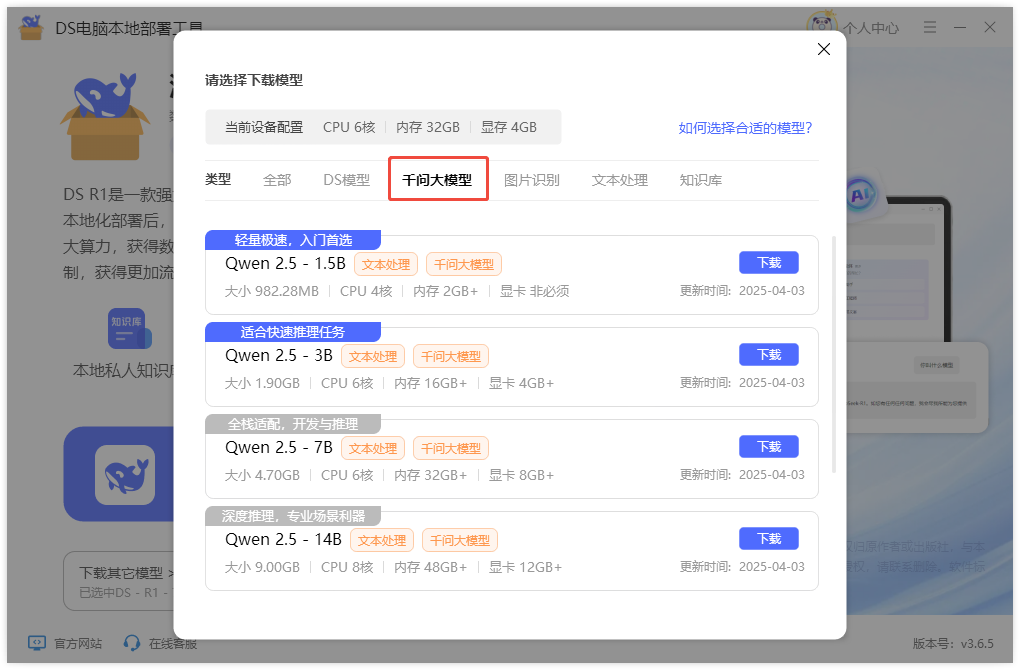This screenshot has width=1020, height=670.
Task: Click the 适合快速推理任务 banner
Action: coord(293,332)
